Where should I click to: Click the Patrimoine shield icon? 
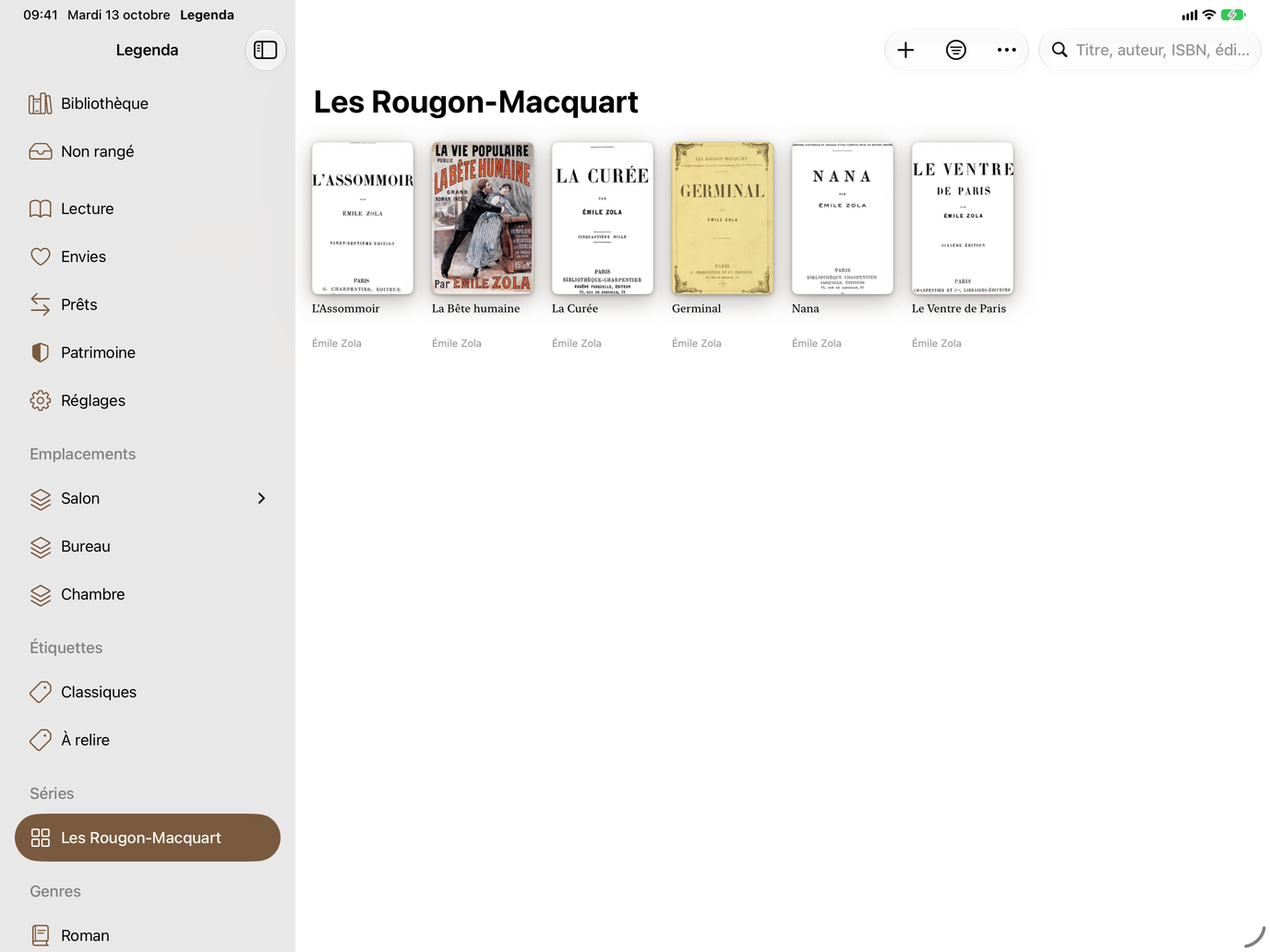41,352
